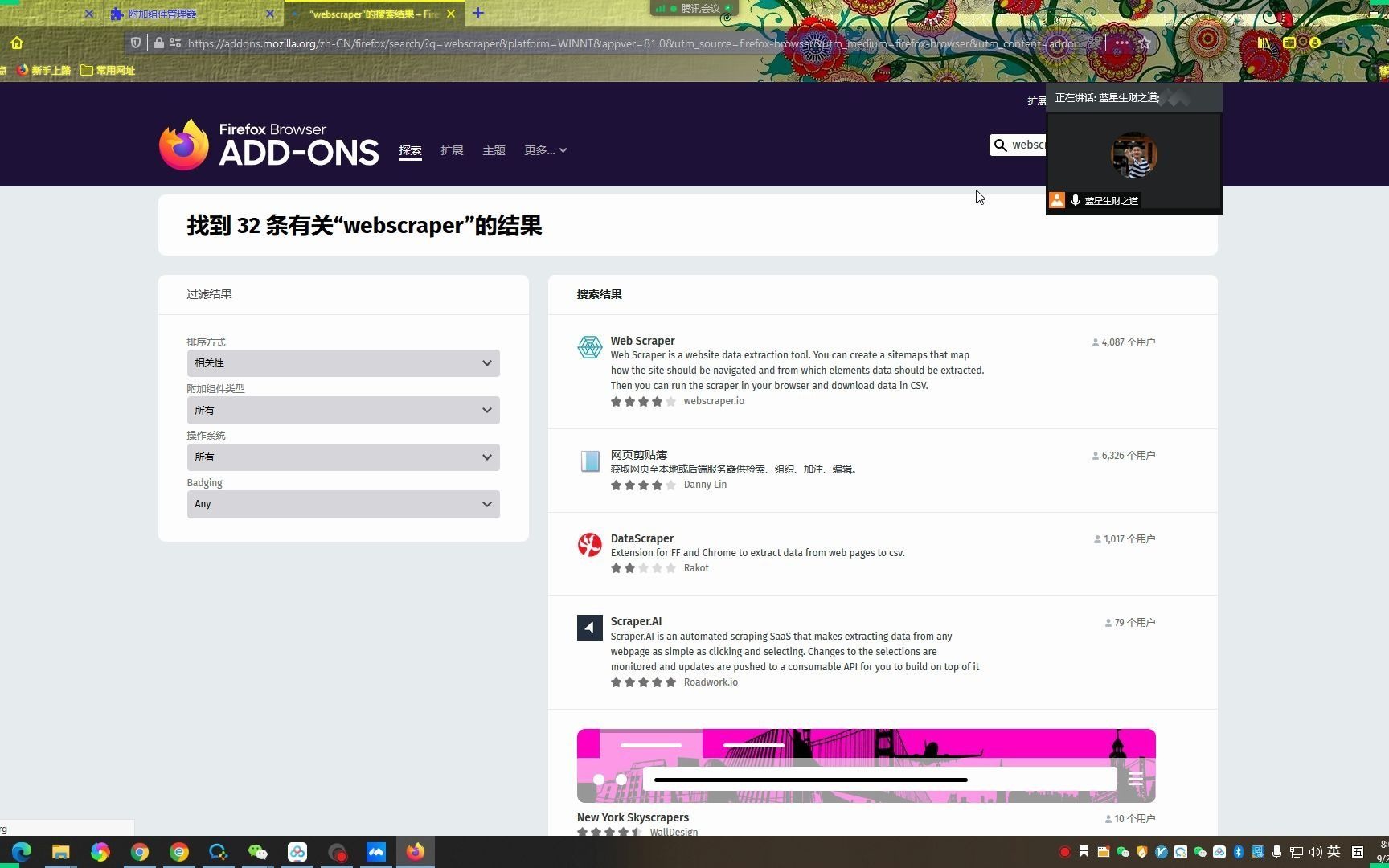Click the Firefox home button
This screenshot has height=868, width=1389.
coord(17,43)
